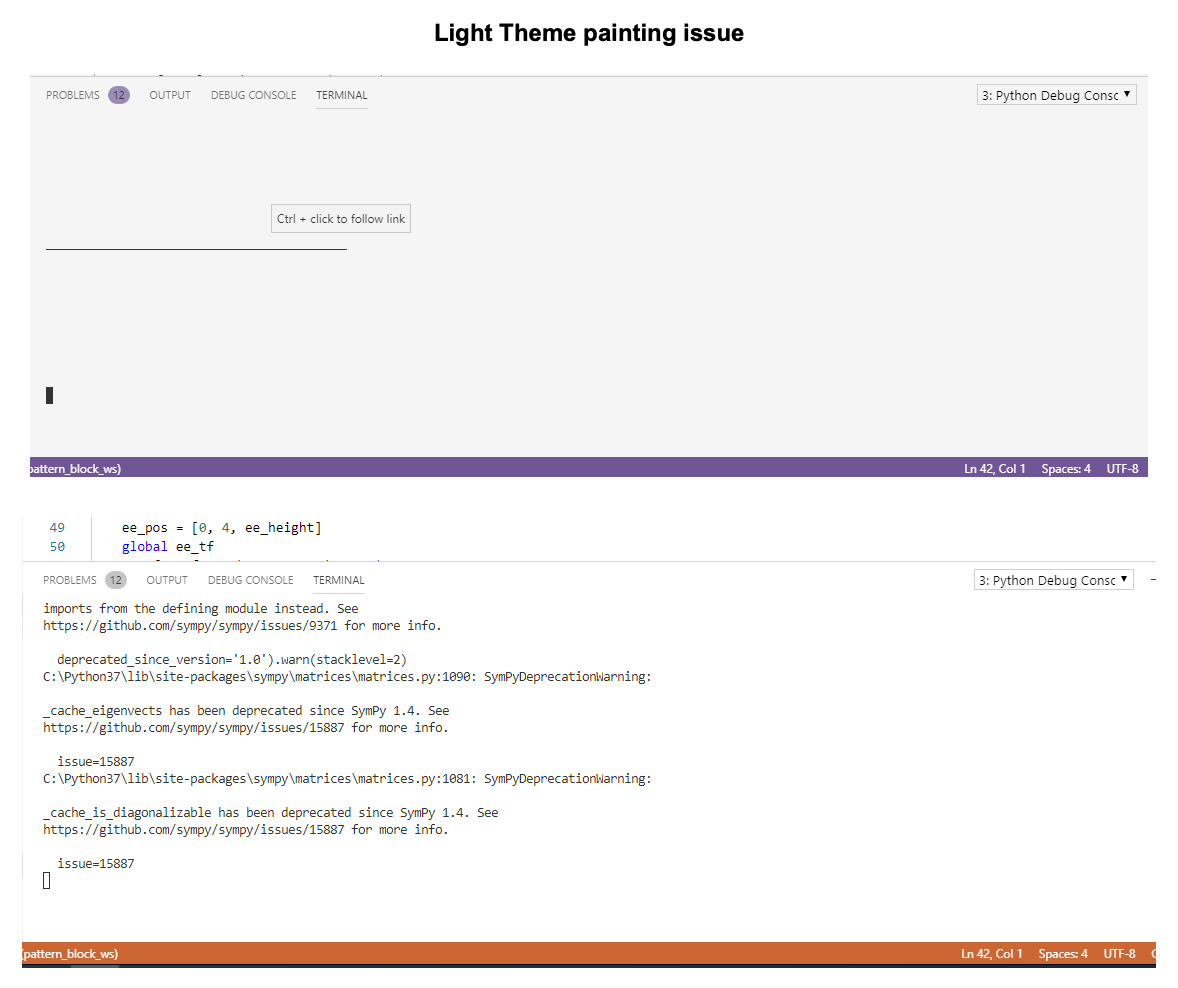Screen dimensions: 1178x988
Task: Click the matrices.py:1081 file path line
Action: coord(347,779)
